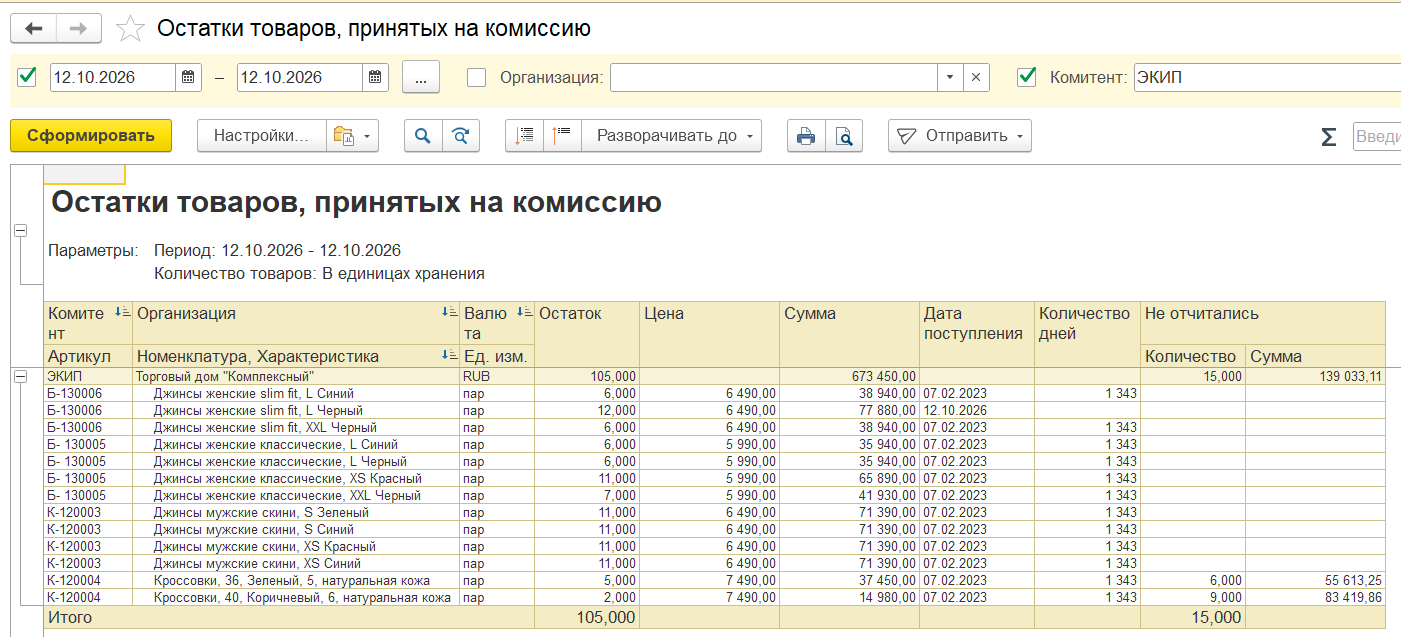Open print preview icon
This screenshot has width=1401, height=637.
[x=844, y=136]
